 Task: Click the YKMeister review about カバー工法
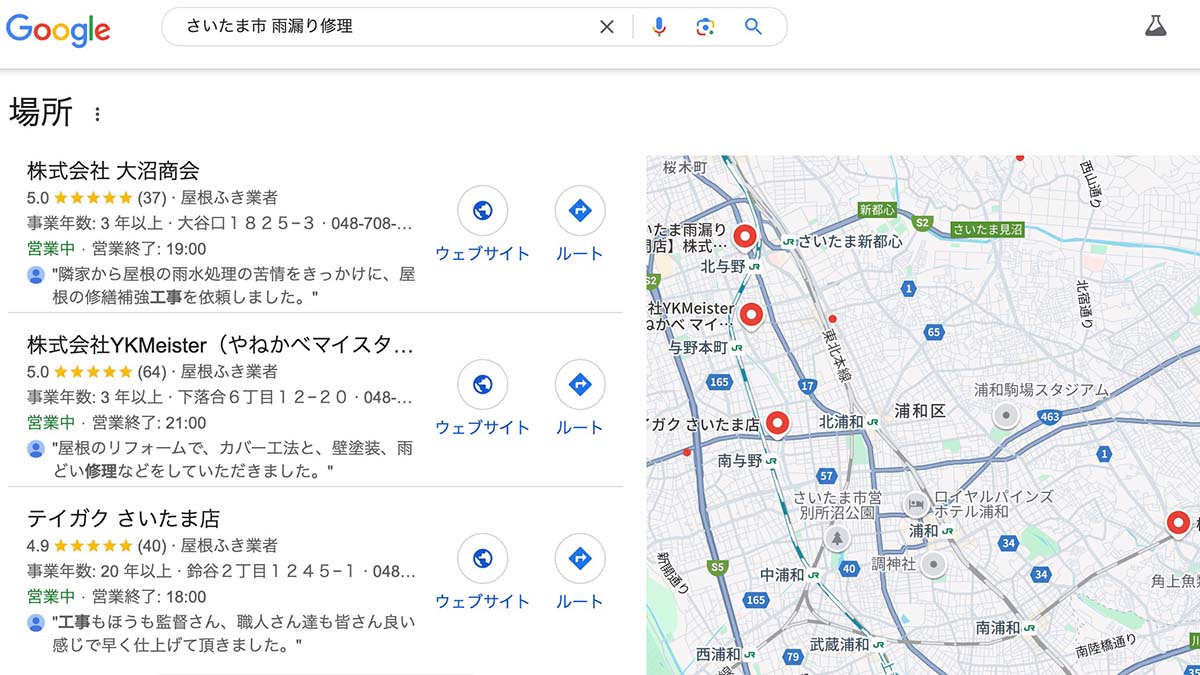click(233, 459)
